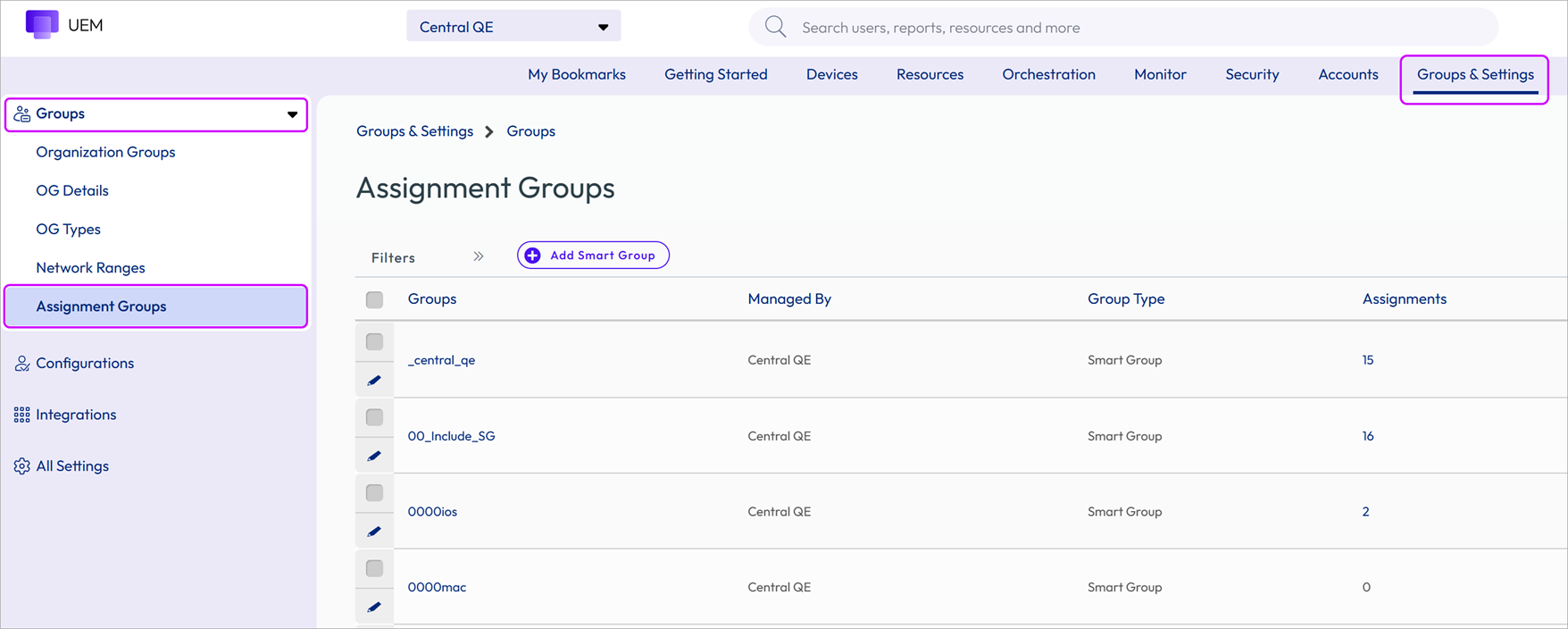Open the Getting Started tab
Viewport: 1568px width, 629px height.
[716, 74]
